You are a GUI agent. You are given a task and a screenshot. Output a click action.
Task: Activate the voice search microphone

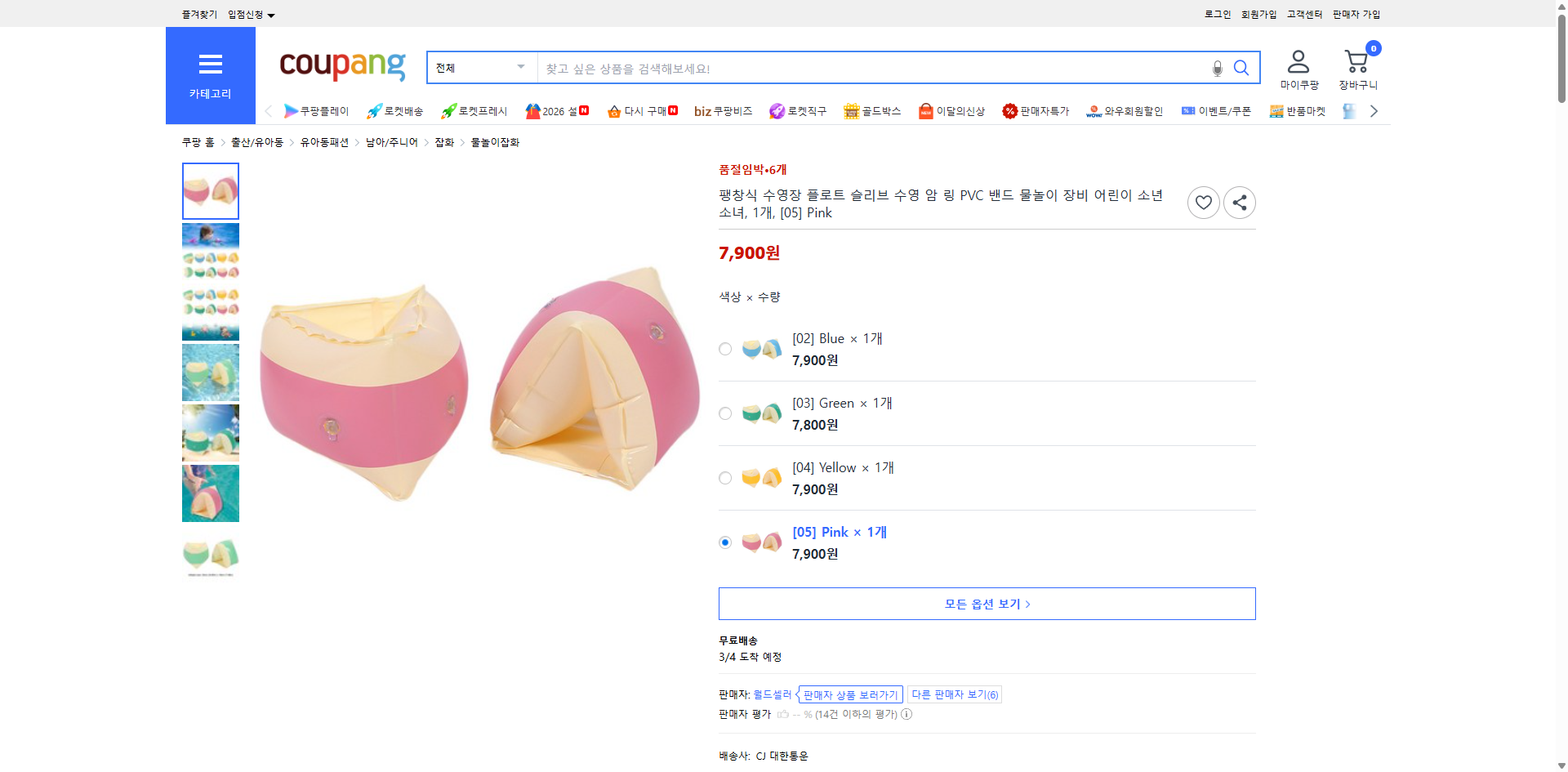point(1216,68)
